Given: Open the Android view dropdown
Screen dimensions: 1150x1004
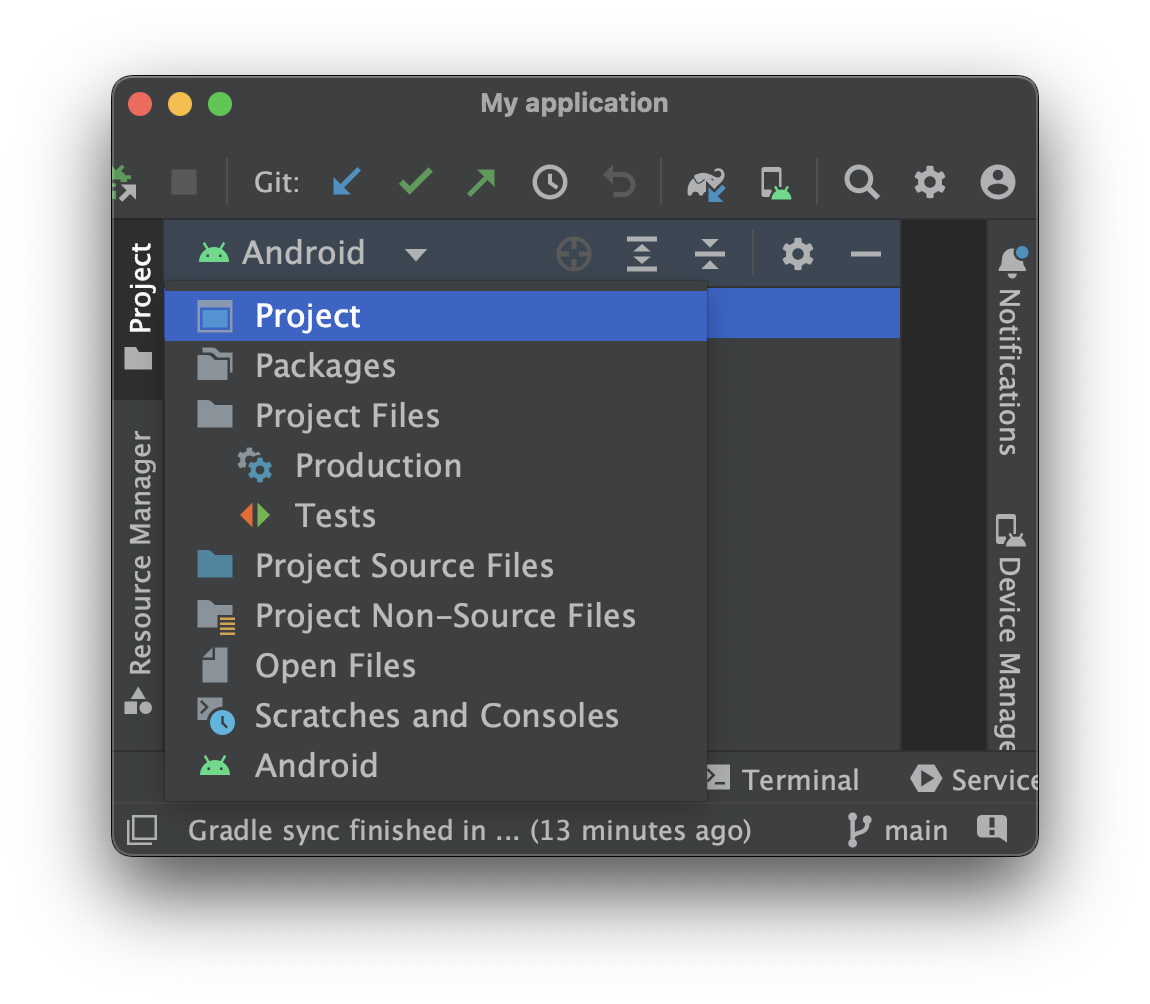Looking at the screenshot, I should click(x=312, y=253).
